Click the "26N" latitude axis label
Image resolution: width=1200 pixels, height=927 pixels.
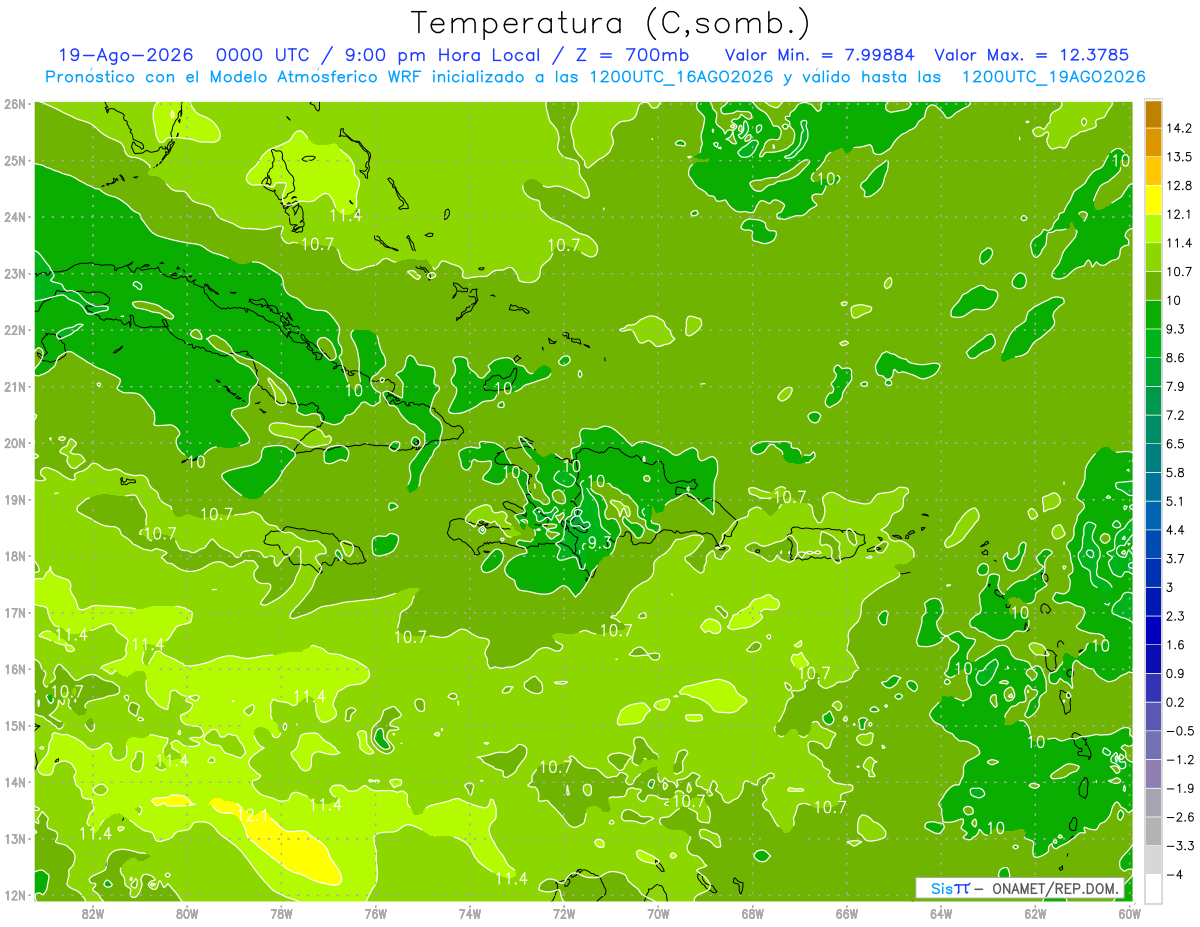coord(15,104)
